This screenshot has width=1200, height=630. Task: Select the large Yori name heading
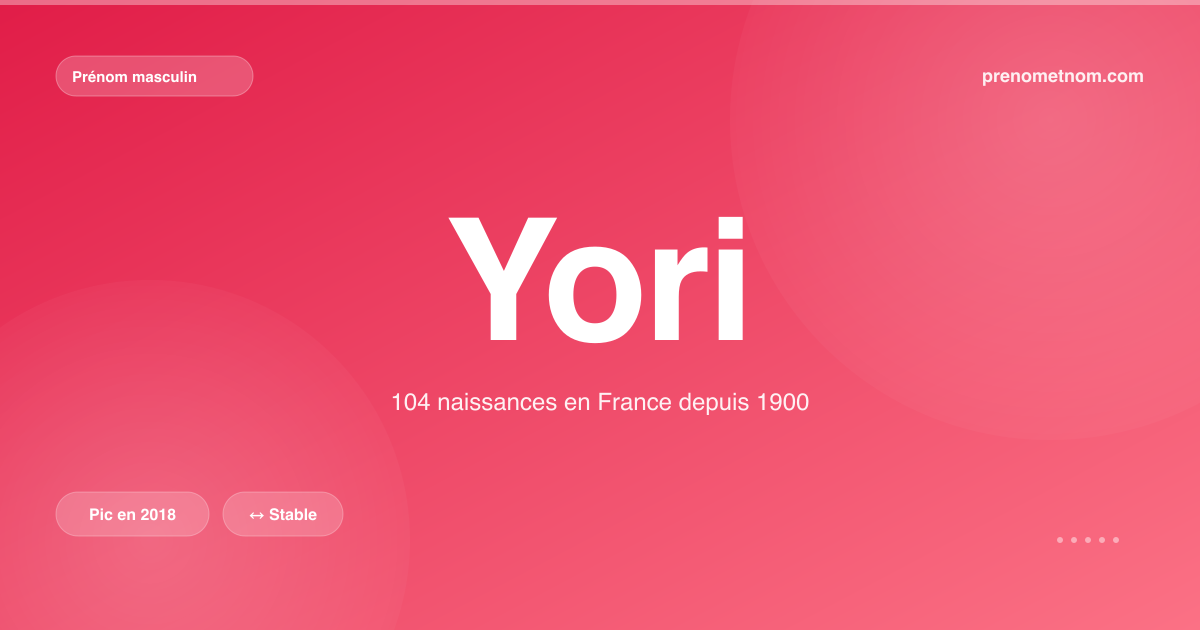coord(599,279)
